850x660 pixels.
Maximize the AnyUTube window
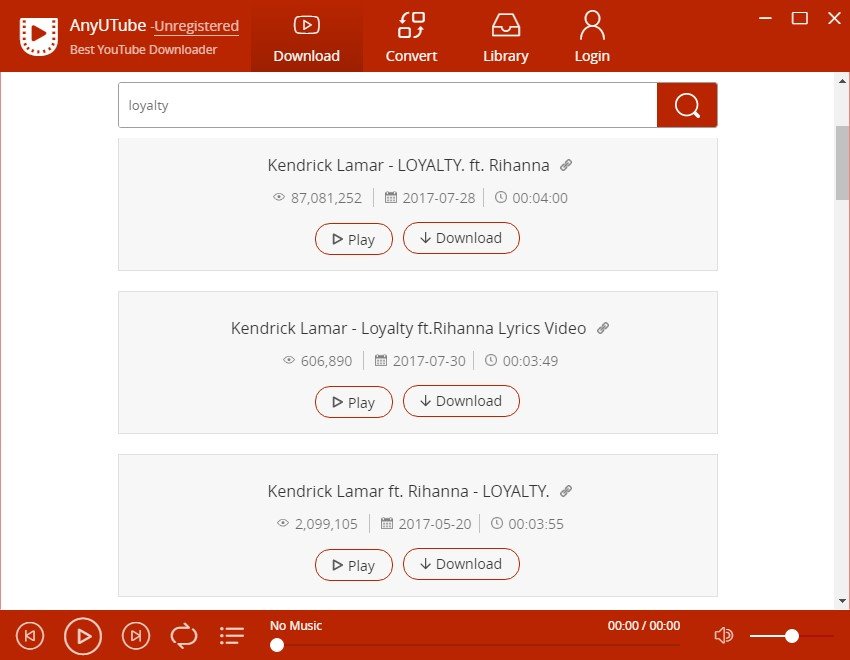800,18
